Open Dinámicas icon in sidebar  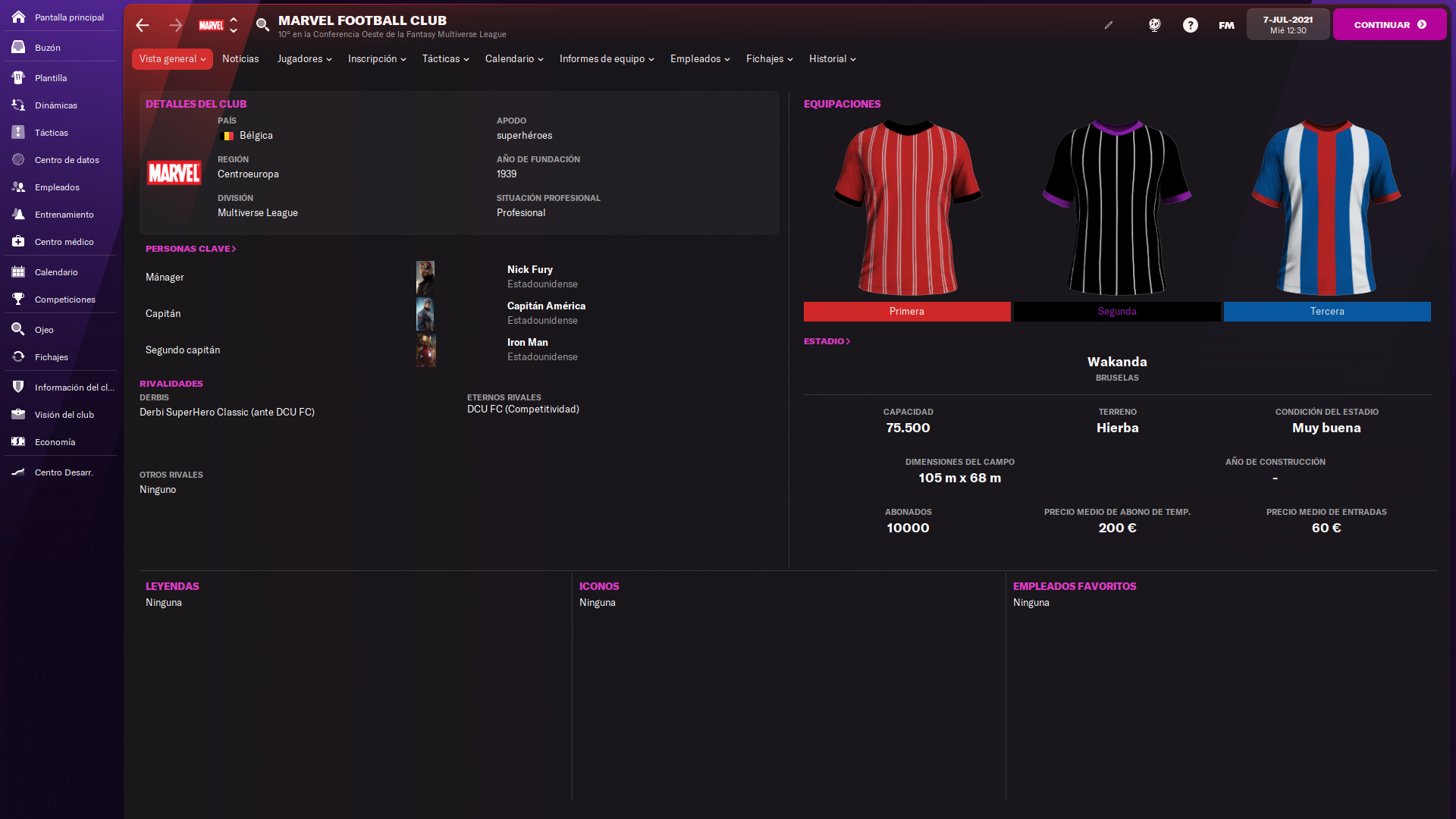(18, 105)
